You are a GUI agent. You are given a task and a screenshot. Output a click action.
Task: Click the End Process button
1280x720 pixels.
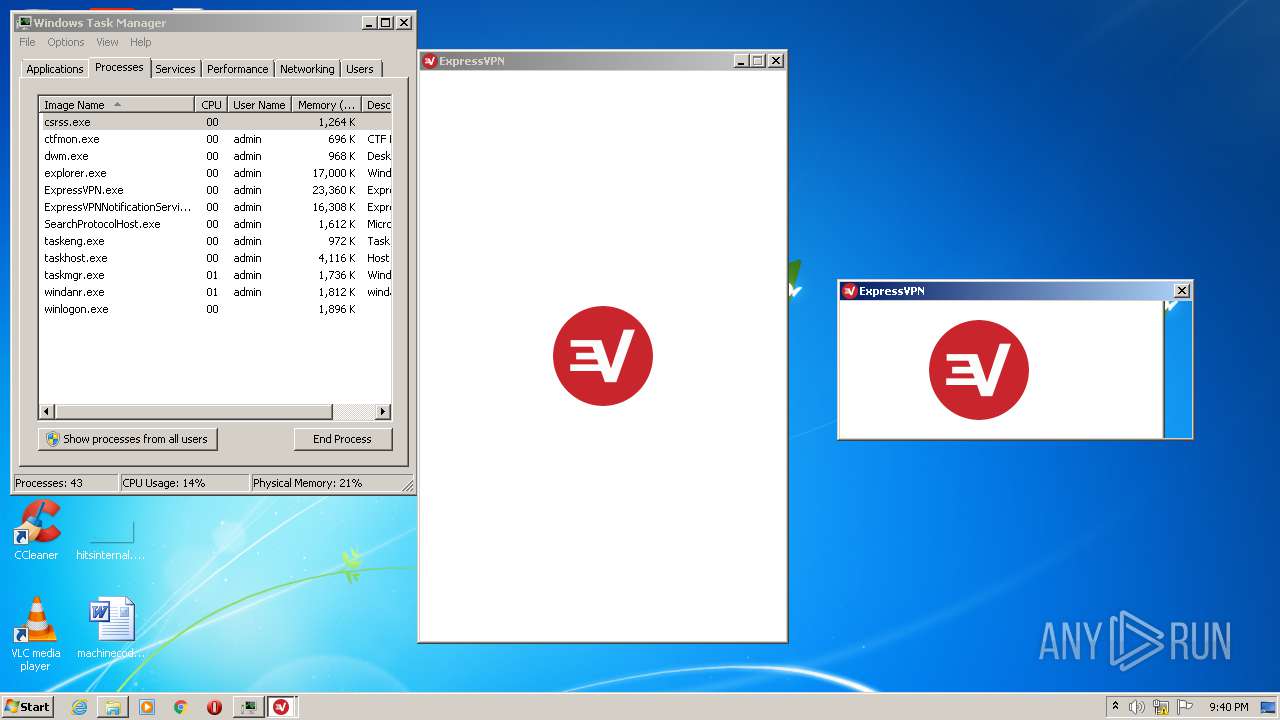pos(343,439)
